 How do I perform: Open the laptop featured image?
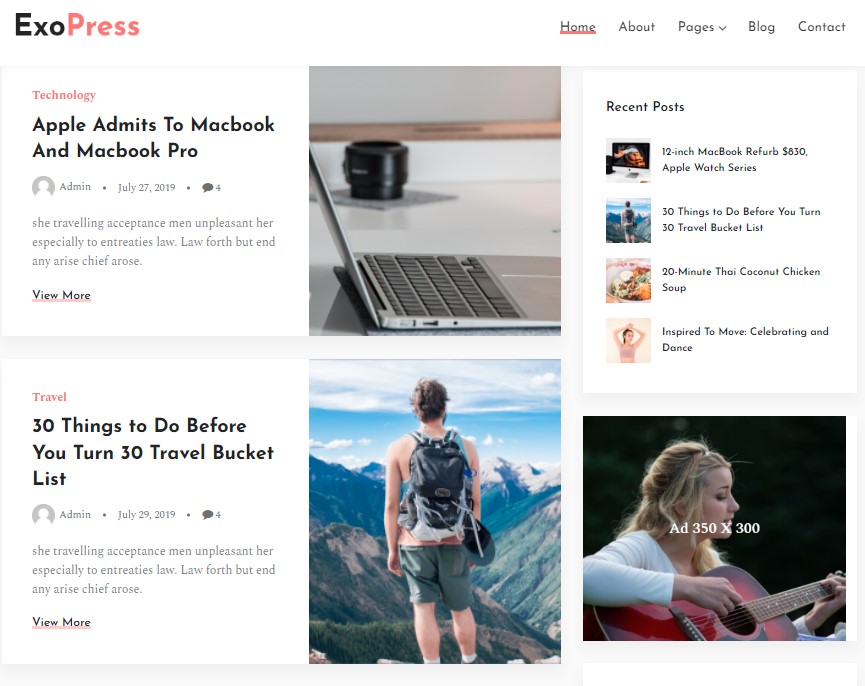pos(435,201)
